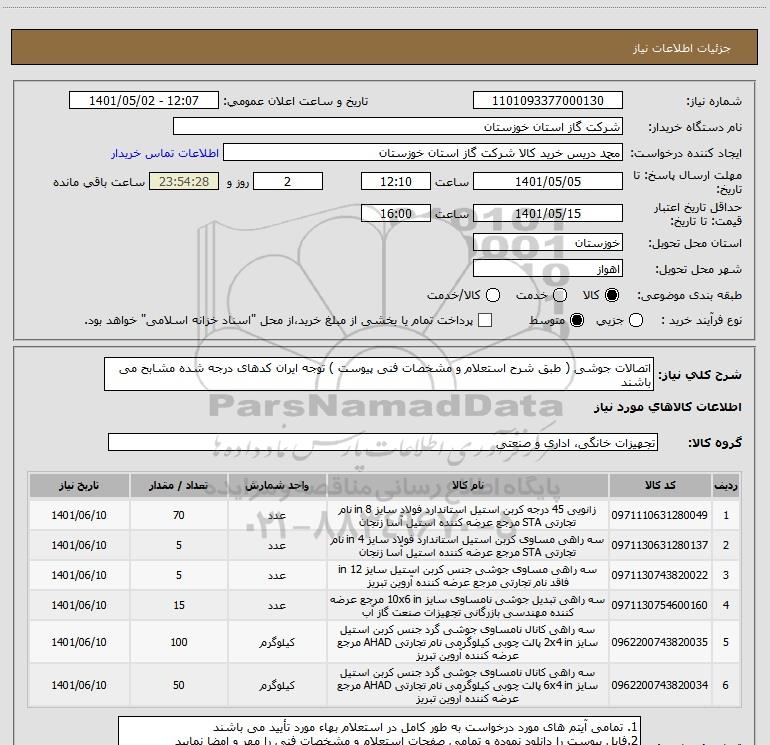The width and height of the screenshot is (770, 745).
Task: Click the ردیف column header
Action: (726, 486)
